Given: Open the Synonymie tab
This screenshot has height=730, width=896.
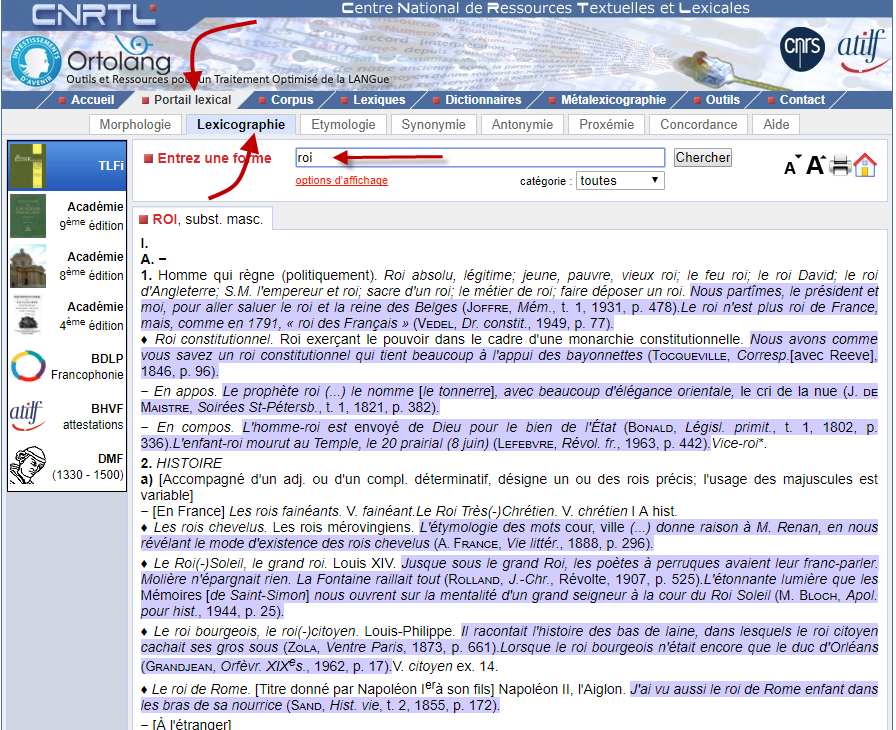Looking at the screenshot, I should [433, 125].
